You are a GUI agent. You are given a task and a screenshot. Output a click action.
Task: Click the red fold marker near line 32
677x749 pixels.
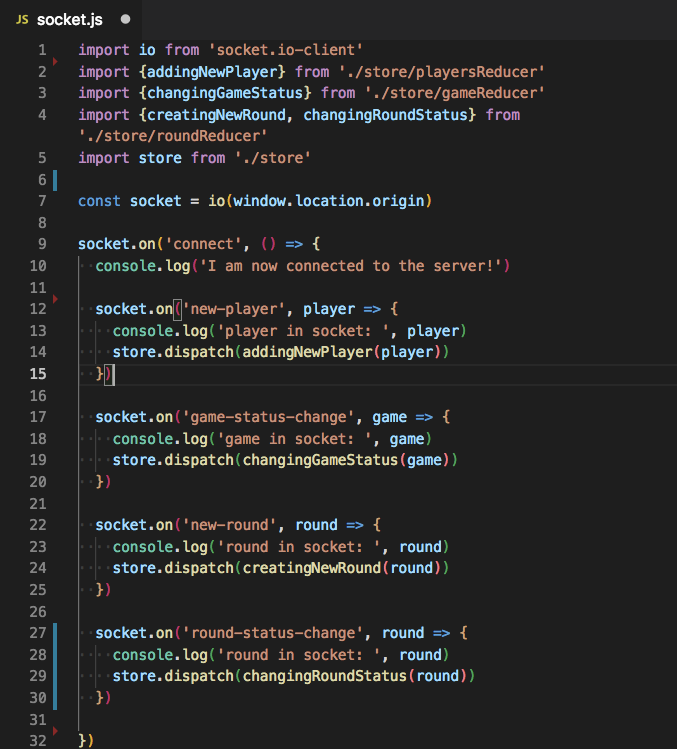point(55,731)
